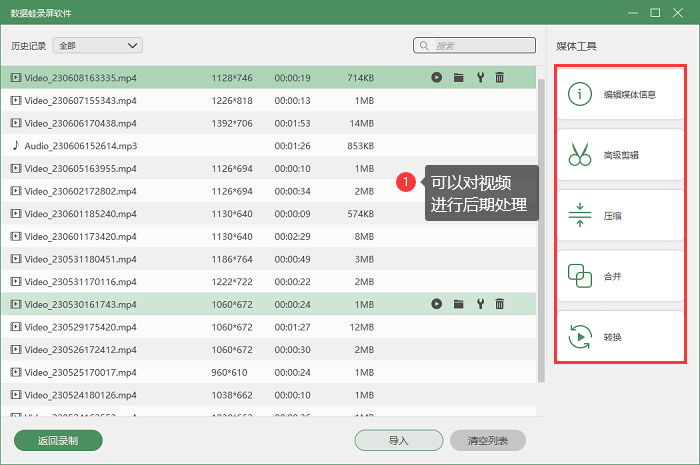Select Video_230524180126.mp4 row
Image resolution: width=700 pixels, height=465 pixels.
point(269,395)
